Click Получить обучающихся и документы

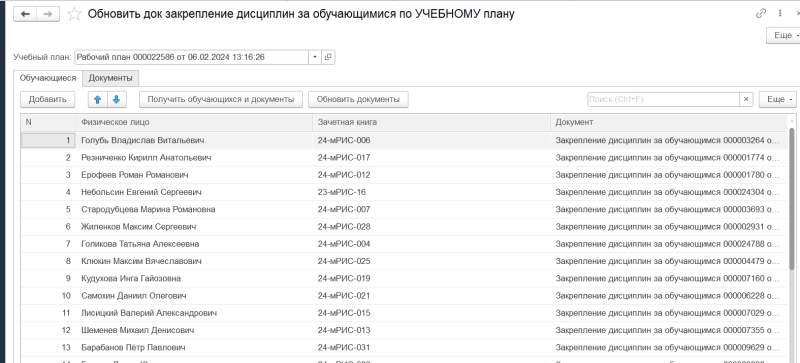point(221,99)
